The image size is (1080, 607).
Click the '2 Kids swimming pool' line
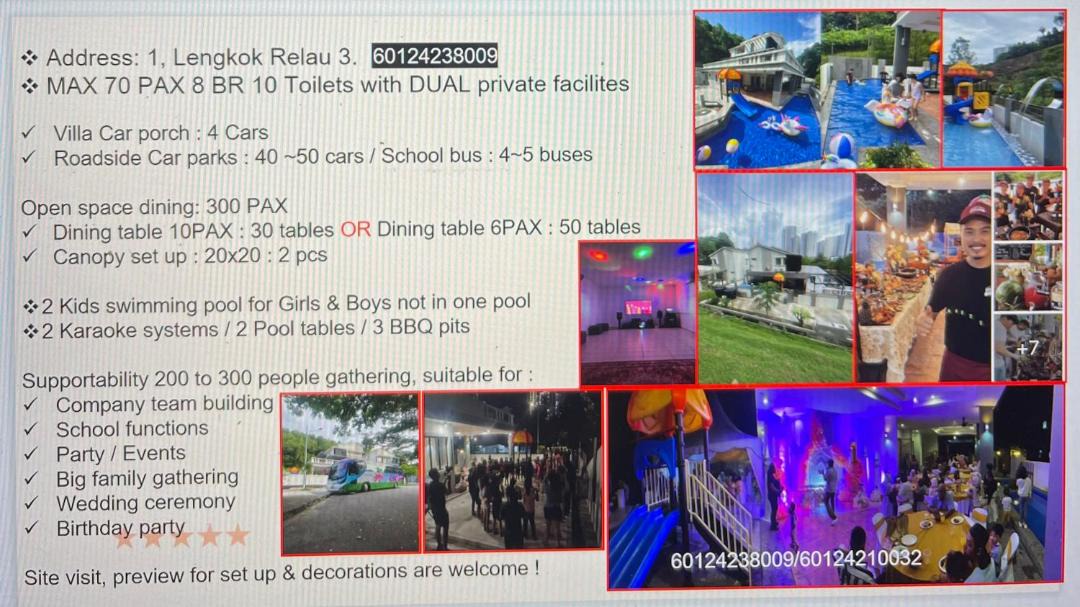(x=286, y=303)
